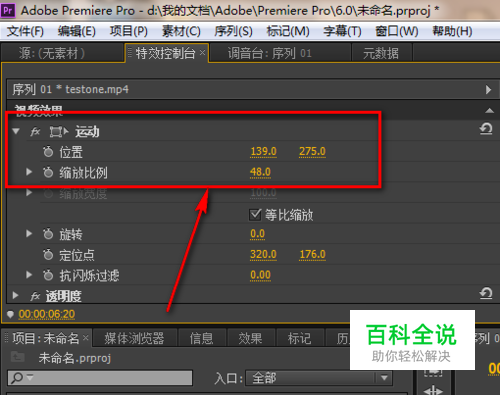Show timeline view arrow beside testone.mp4
The height and width of the screenshot is (395, 500).
tap(488, 89)
